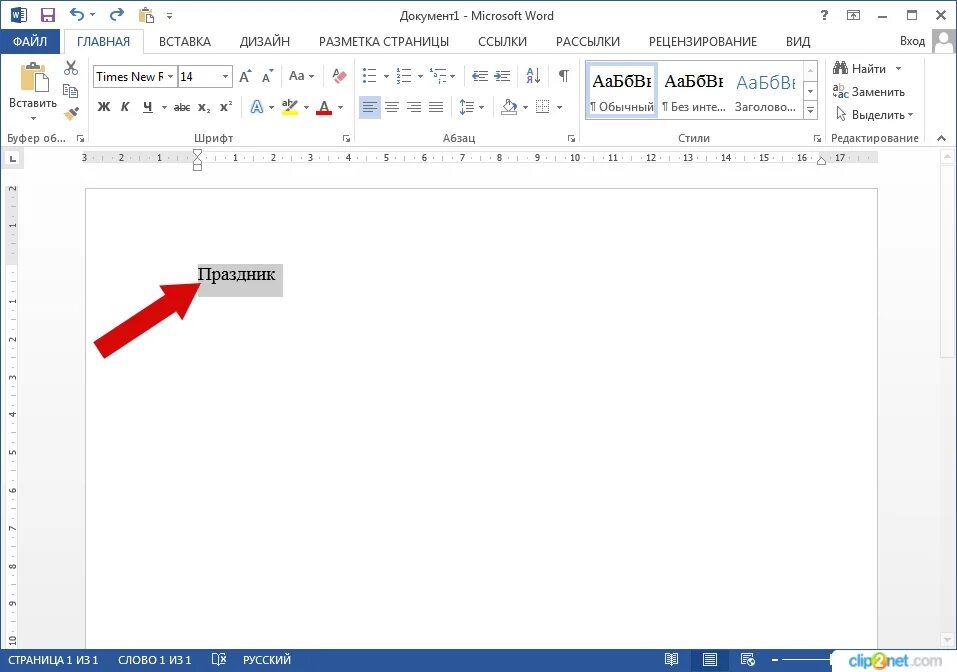The image size is (957, 672).
Task: Redo the last action
Action: pyautogui.click(x=117, y=15)
